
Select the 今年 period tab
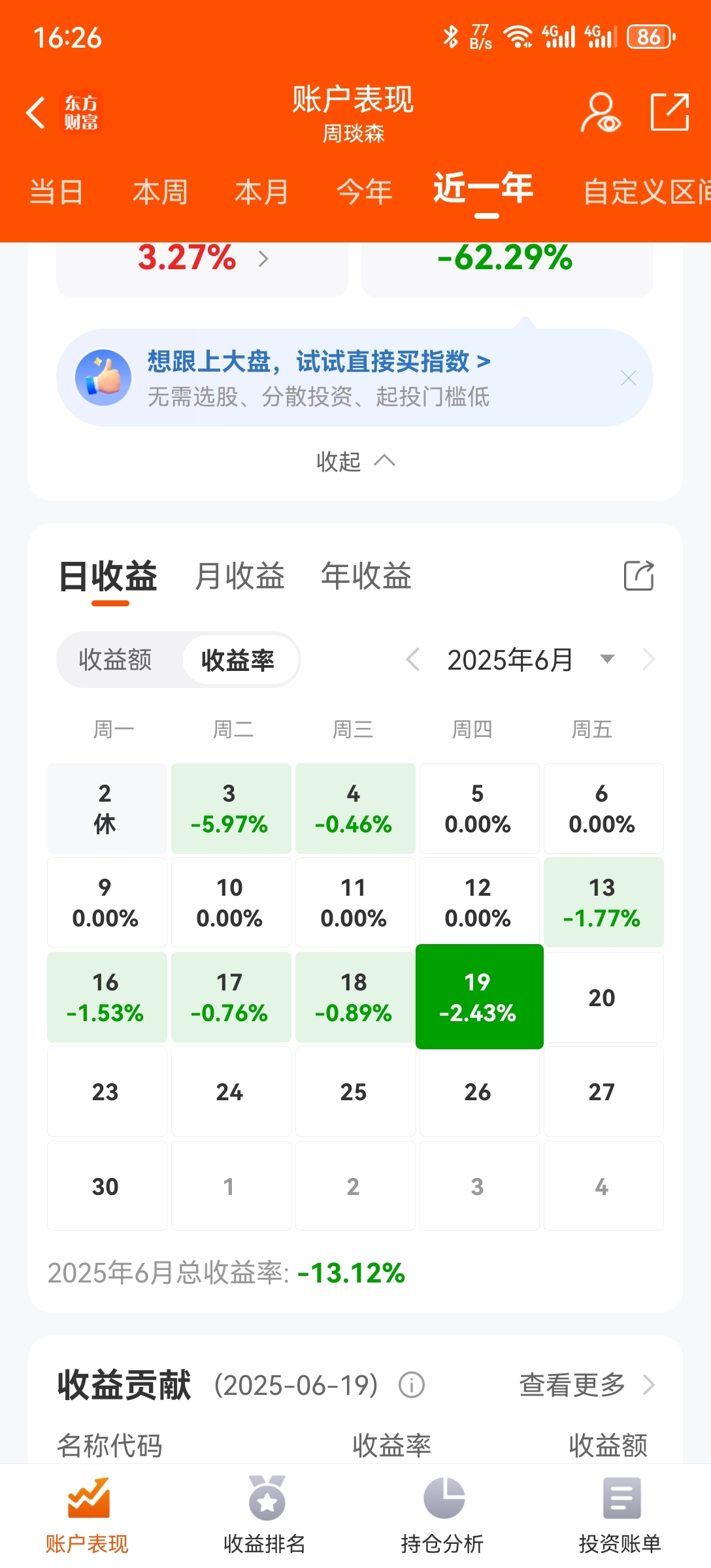tap(364, 192)
